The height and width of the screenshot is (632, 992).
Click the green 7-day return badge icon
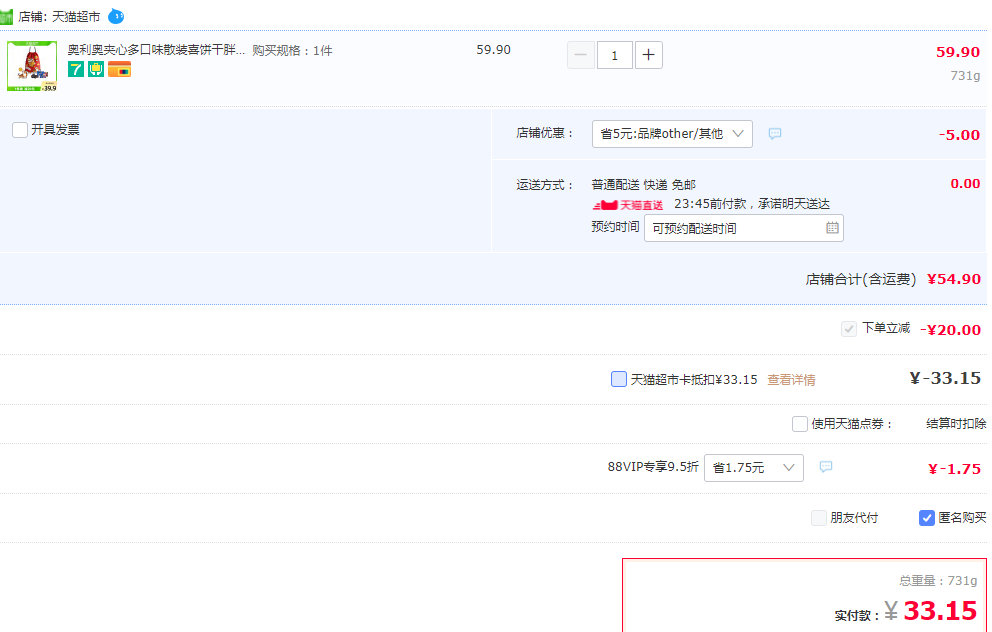(x=76, y=69)
